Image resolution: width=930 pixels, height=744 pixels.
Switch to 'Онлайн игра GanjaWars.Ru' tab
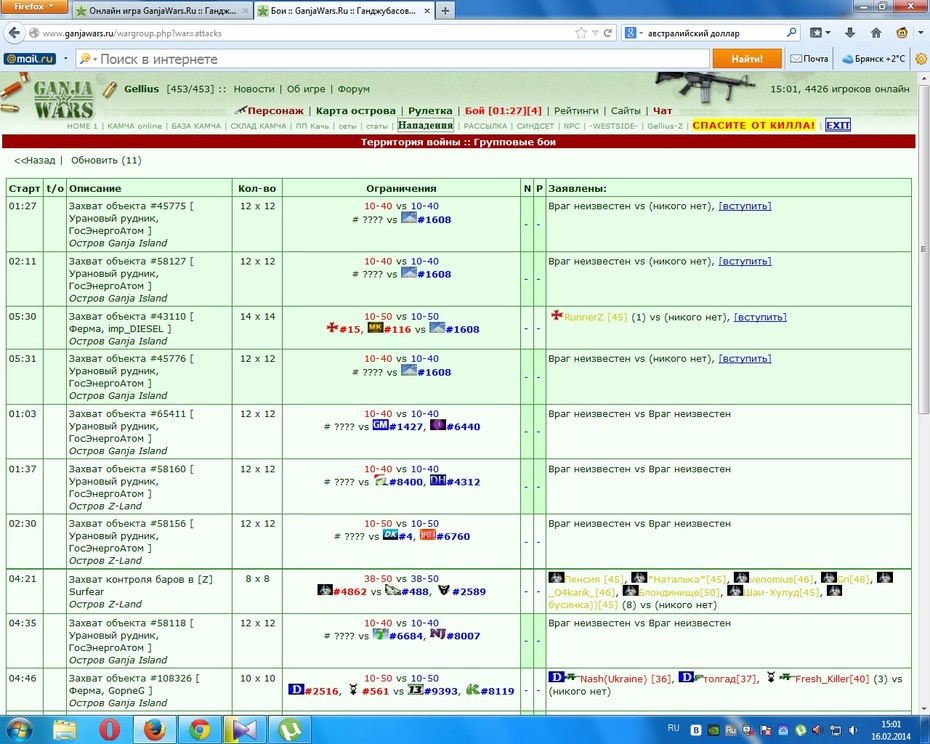coord(162,11)
